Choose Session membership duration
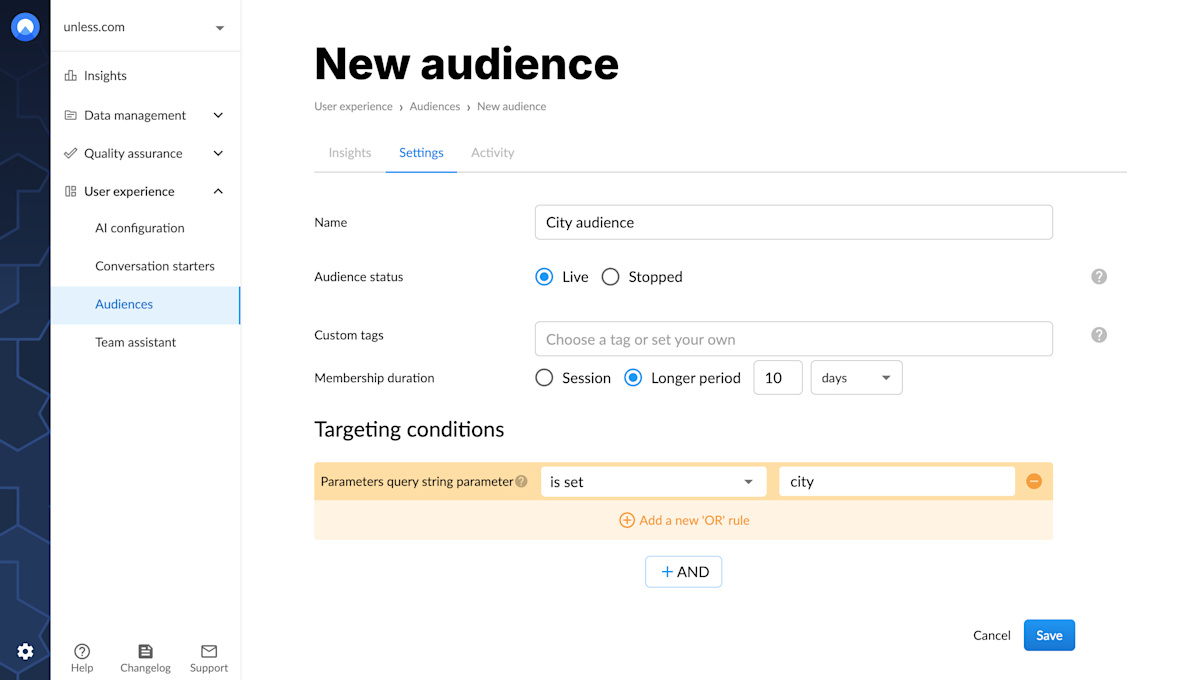The height and width of the screenshot is (680, 1200). 544,378
